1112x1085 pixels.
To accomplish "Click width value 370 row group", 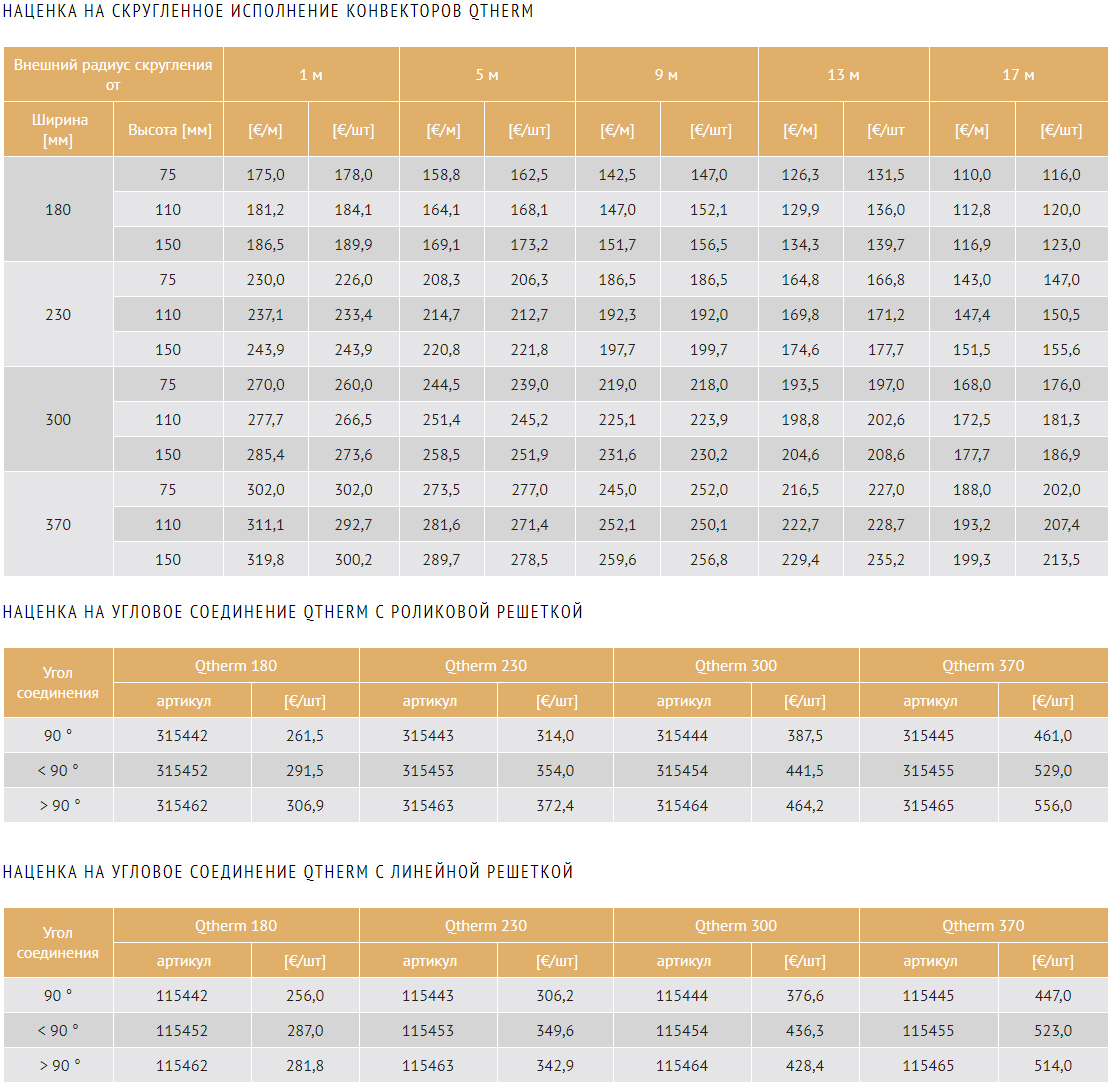I will tap(58, 524).
